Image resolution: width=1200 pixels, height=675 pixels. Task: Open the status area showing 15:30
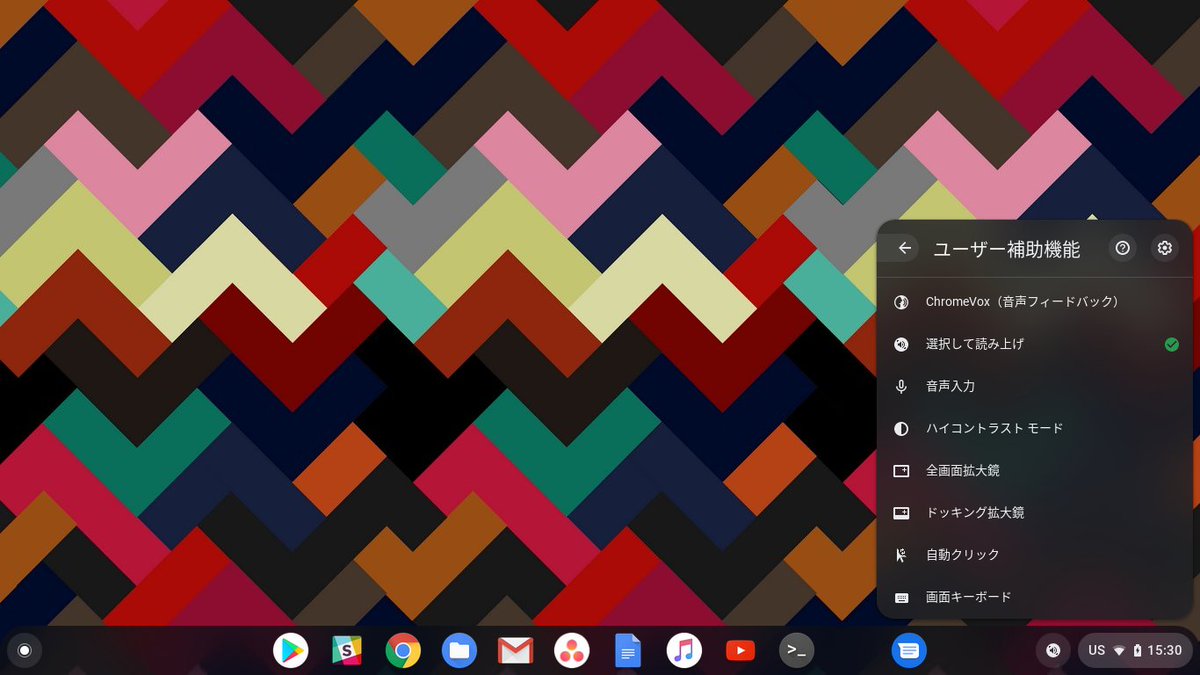1134,651
